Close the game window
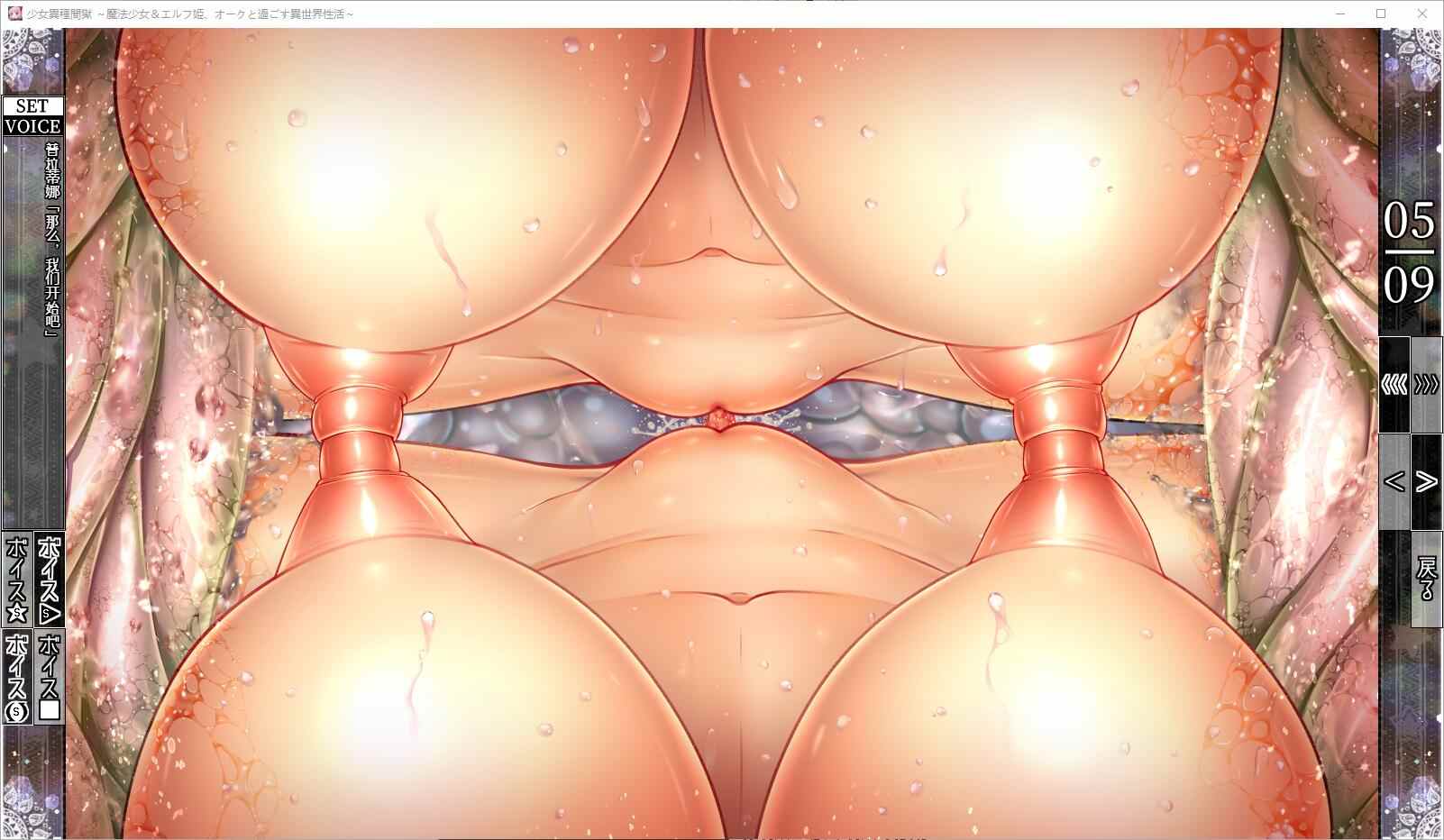Screen dimensions: 1444x840 (1422, 14)
